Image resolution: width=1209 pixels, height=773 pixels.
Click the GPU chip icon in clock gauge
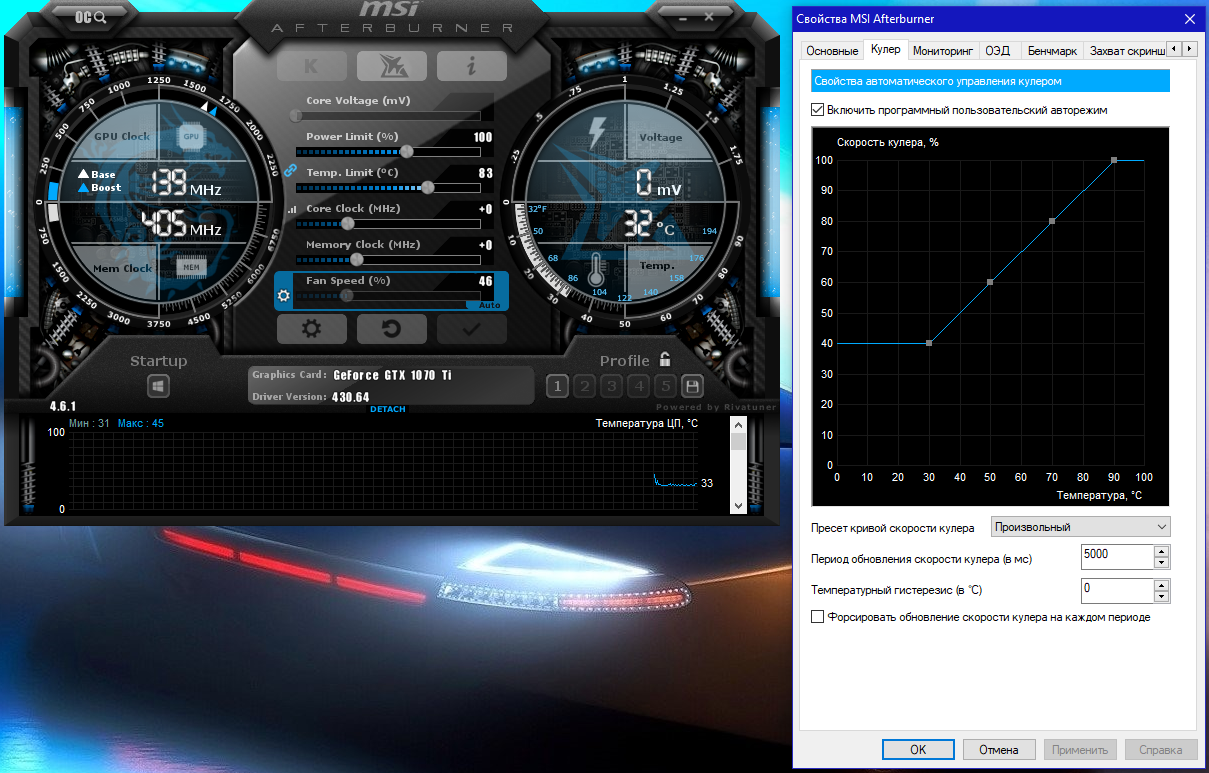[190, 136]
